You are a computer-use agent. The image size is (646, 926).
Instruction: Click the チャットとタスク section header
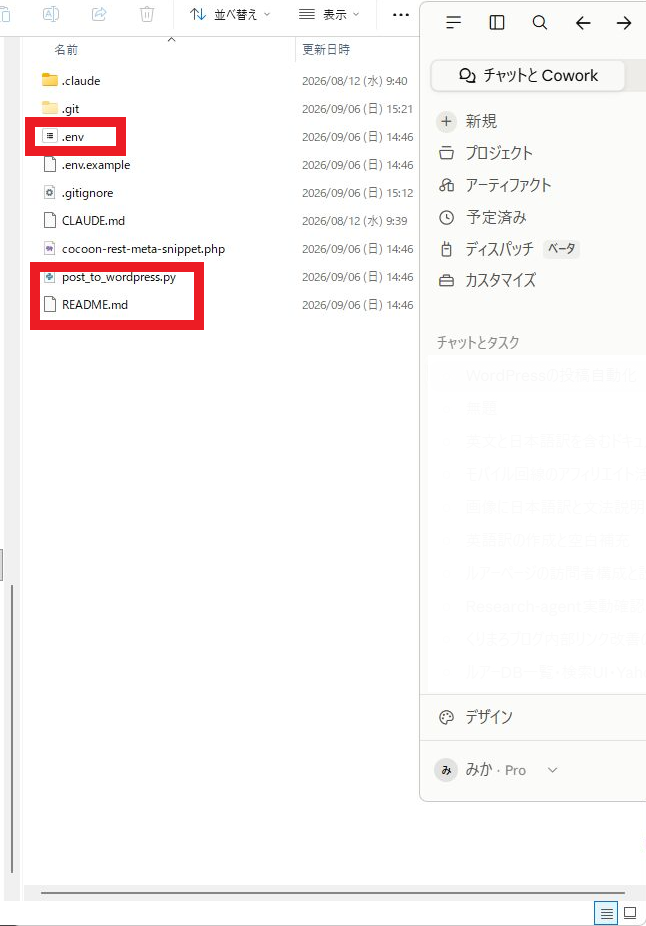pos(478,343)
